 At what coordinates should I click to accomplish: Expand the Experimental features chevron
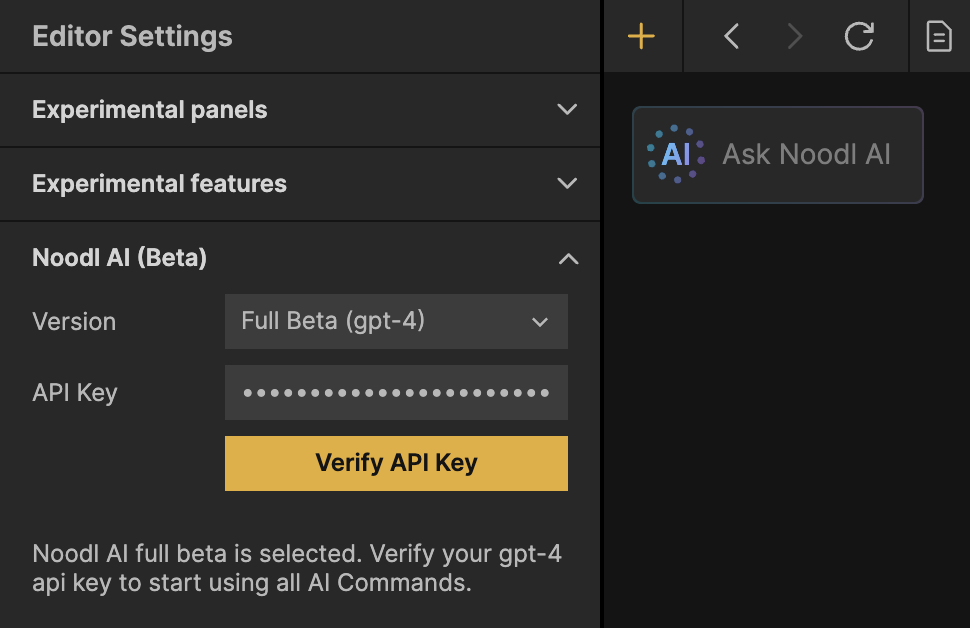[x=567, y=184]
